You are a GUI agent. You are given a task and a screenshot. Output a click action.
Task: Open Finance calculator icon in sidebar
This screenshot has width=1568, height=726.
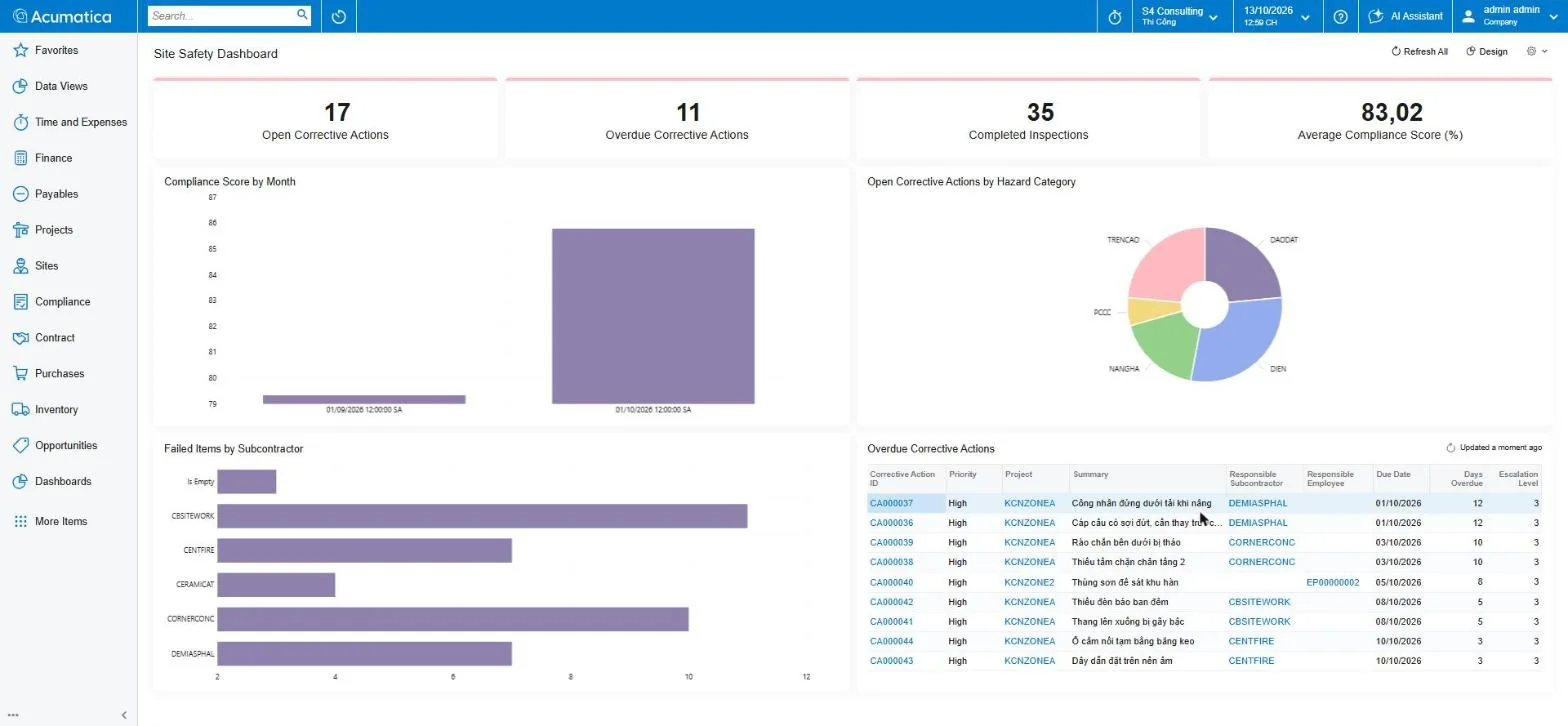point(20,158)
